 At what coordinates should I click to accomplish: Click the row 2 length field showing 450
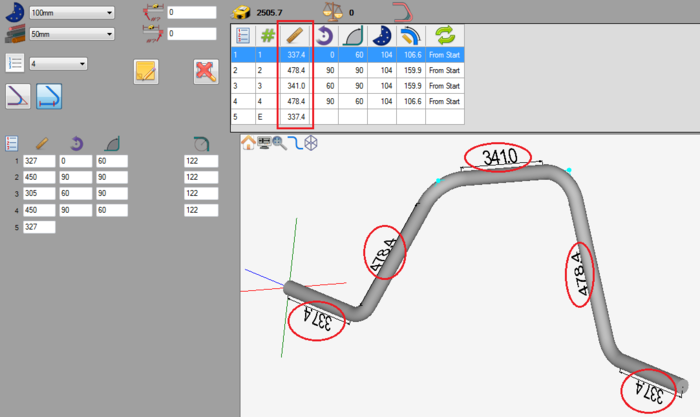click(39, 177)
